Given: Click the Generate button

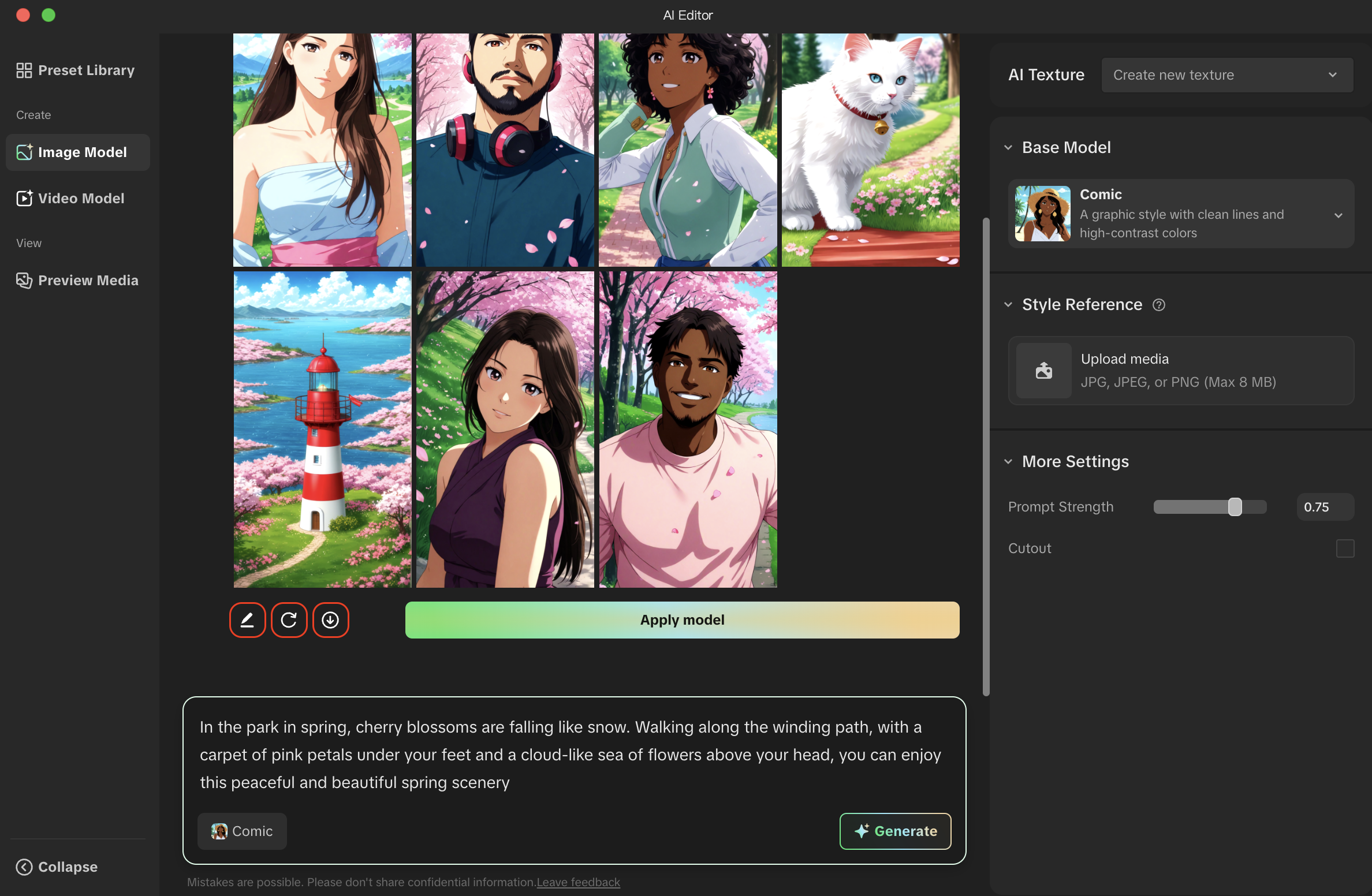Looking at the screenshot, I should [x=895, y=831].
